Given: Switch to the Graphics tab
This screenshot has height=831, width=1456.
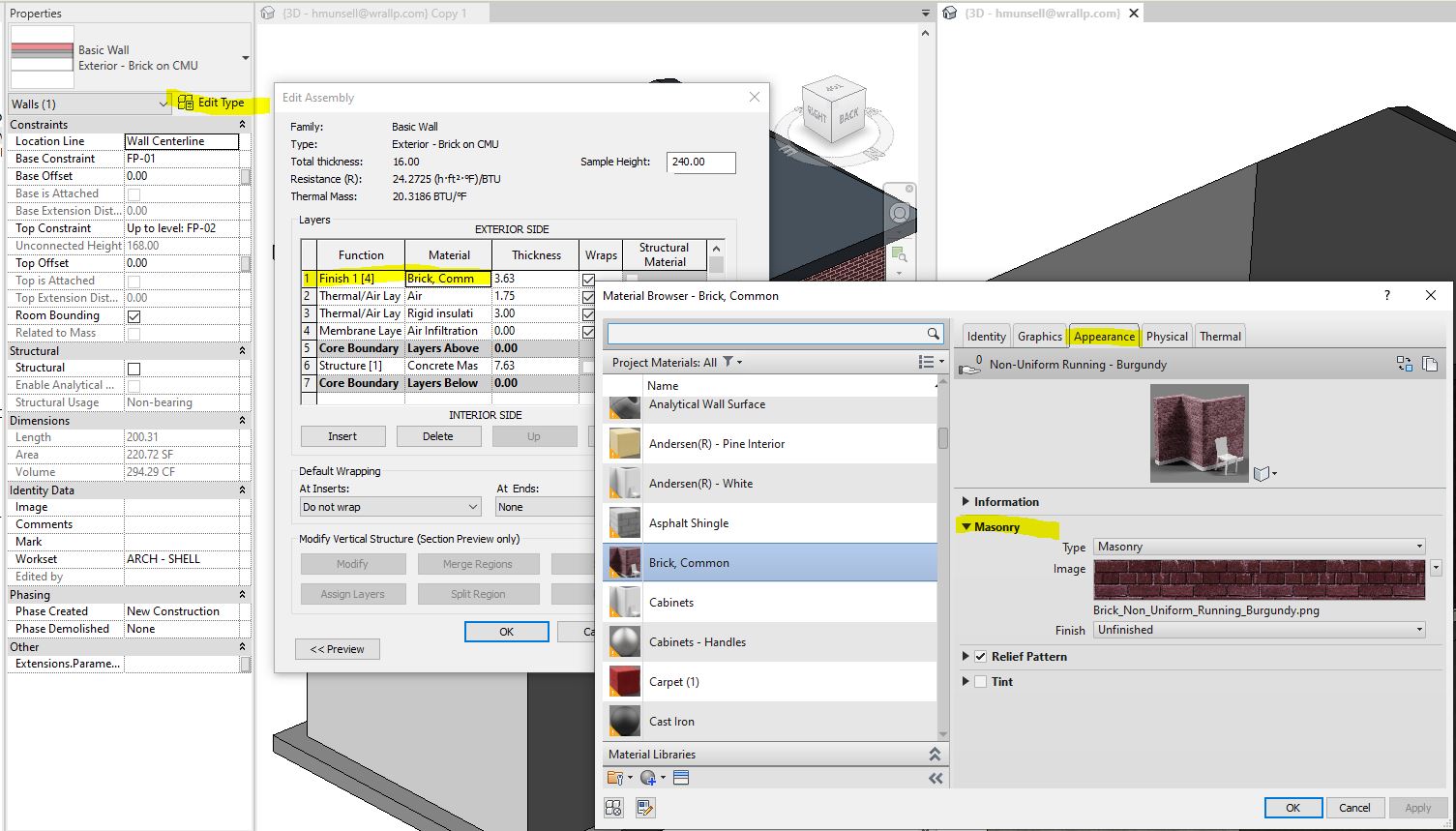Looking at the screenshot, I should pos(1039,336).
